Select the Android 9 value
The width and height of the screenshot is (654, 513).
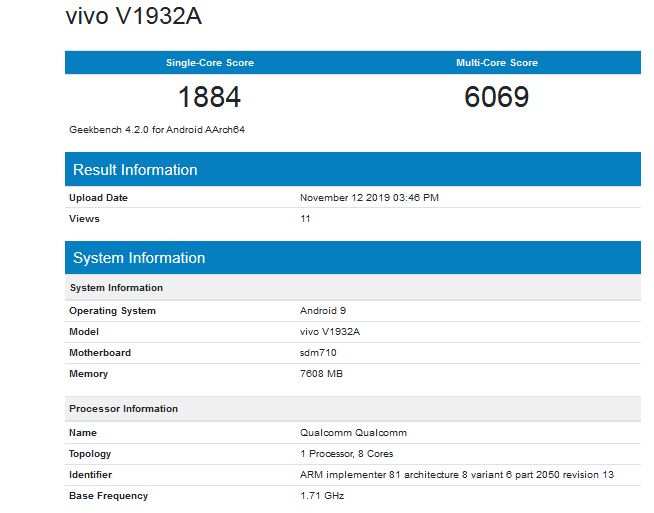323,311
